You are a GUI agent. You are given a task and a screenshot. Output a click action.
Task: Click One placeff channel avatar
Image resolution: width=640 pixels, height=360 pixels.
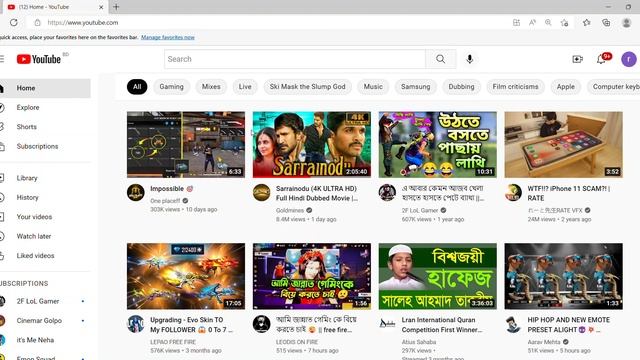coord(136,193)
